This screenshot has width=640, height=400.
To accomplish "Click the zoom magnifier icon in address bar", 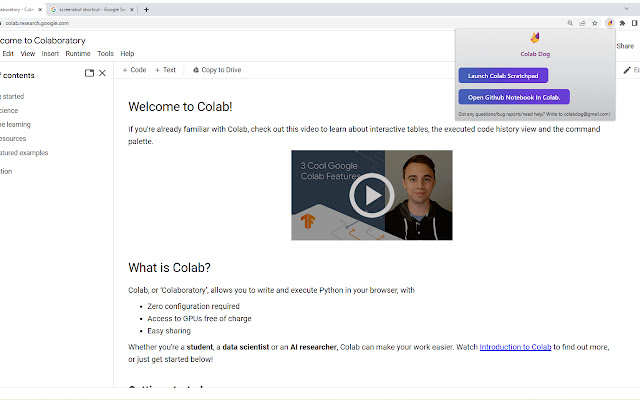I will (x=570, y=23).
